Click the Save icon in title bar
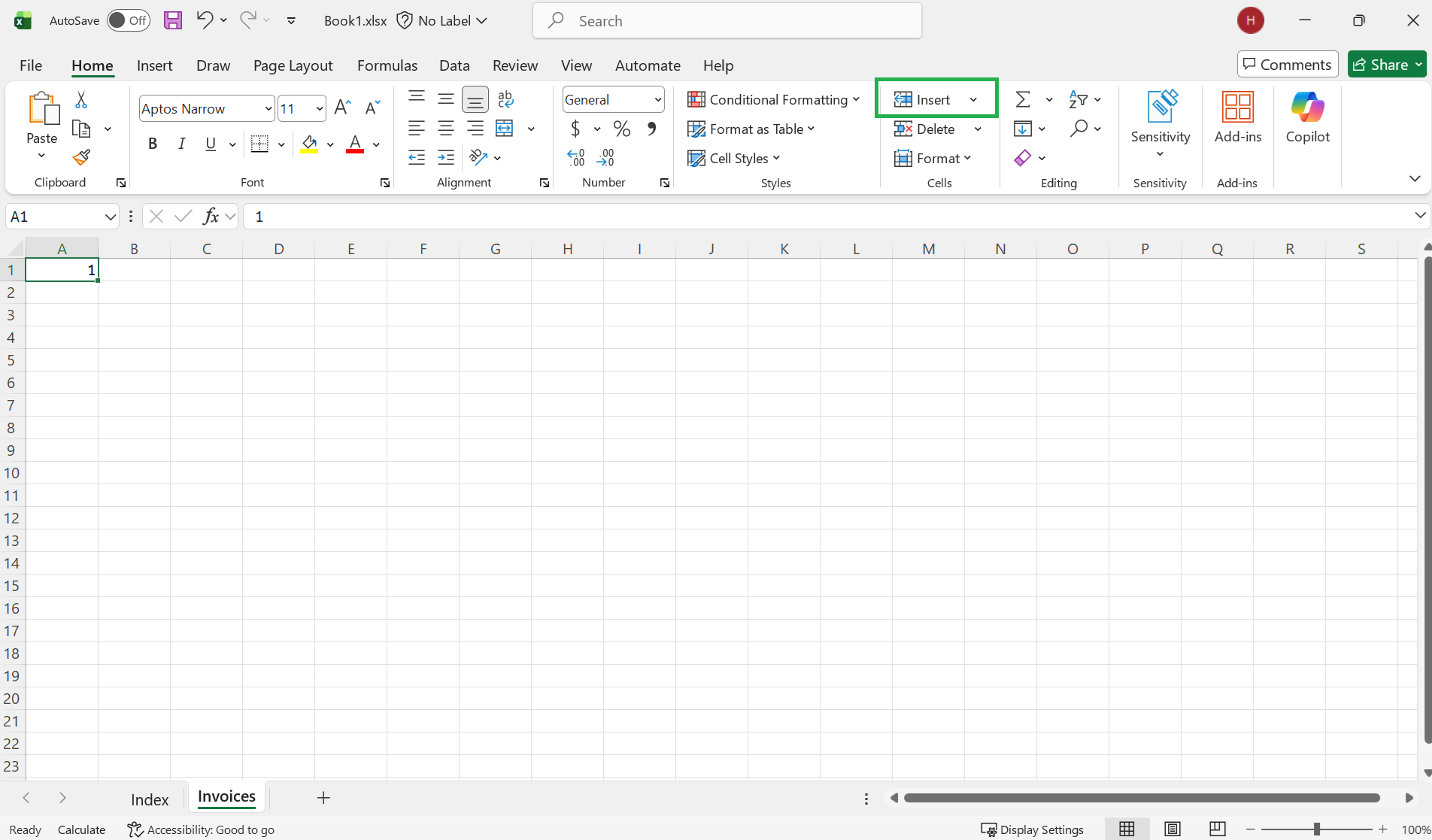 pyautogui.click(x=173, y=20)
